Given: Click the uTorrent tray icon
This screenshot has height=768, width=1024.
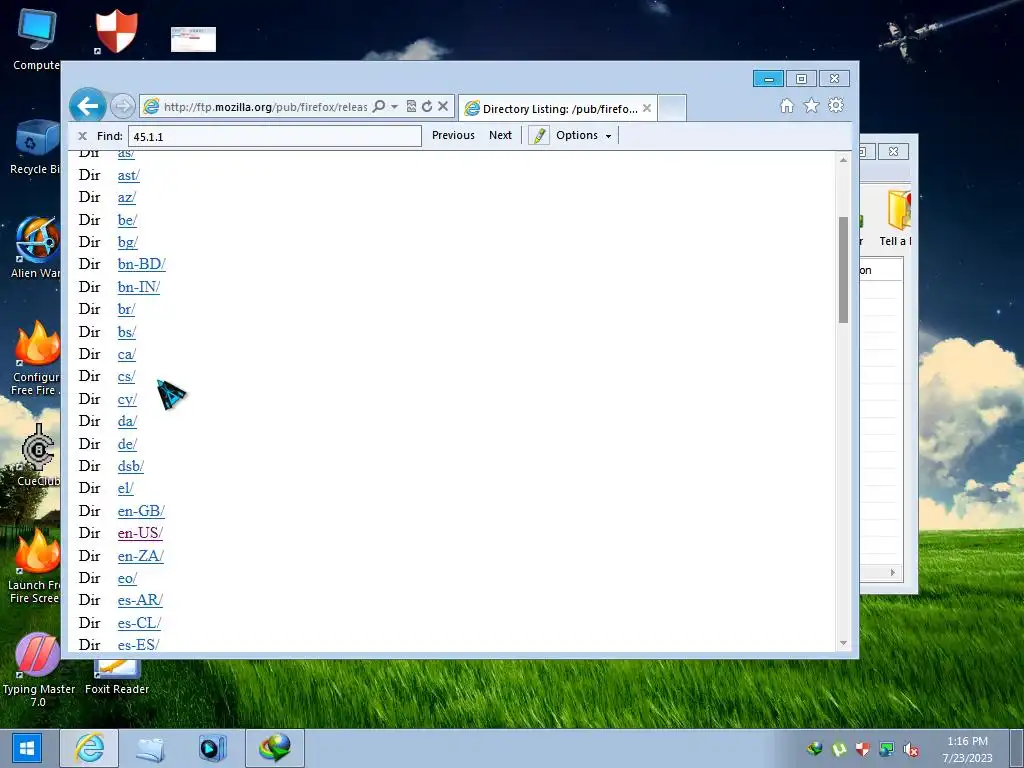Looking at the screenshot, I should click(839, 749).
